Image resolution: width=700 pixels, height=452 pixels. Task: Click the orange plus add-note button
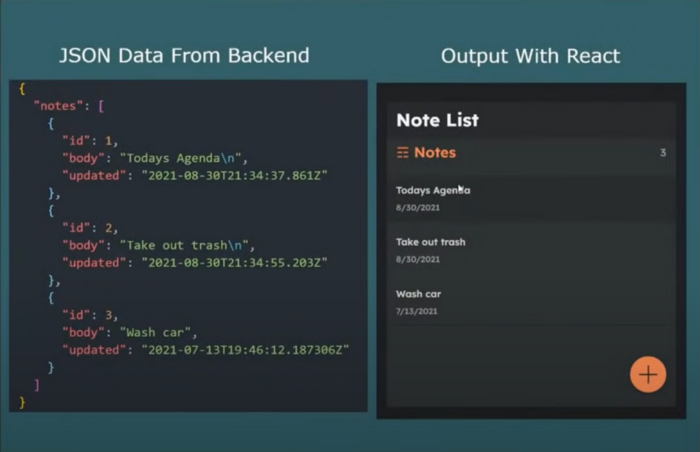648,375
